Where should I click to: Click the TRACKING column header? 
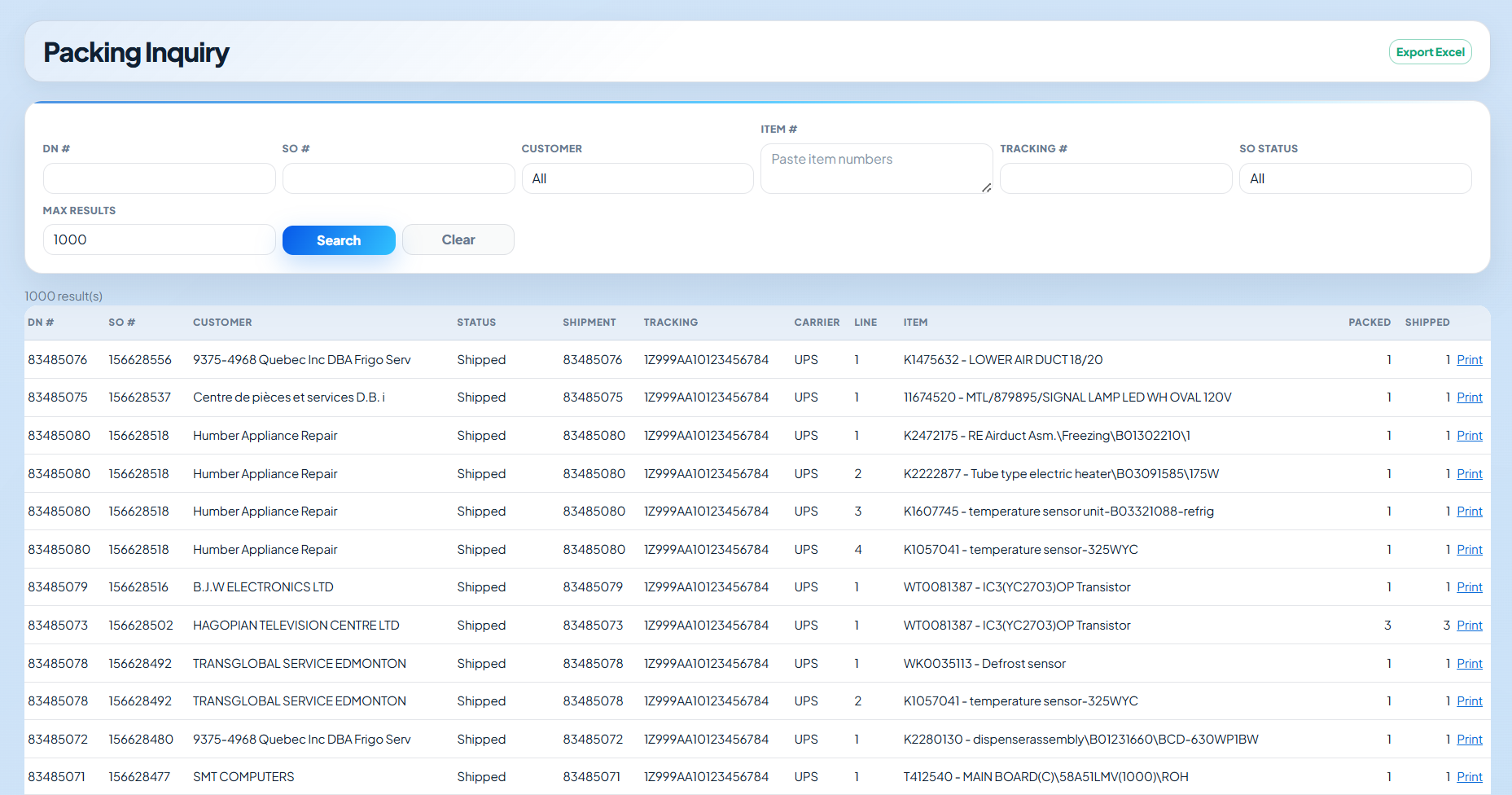tap(671, 323)
